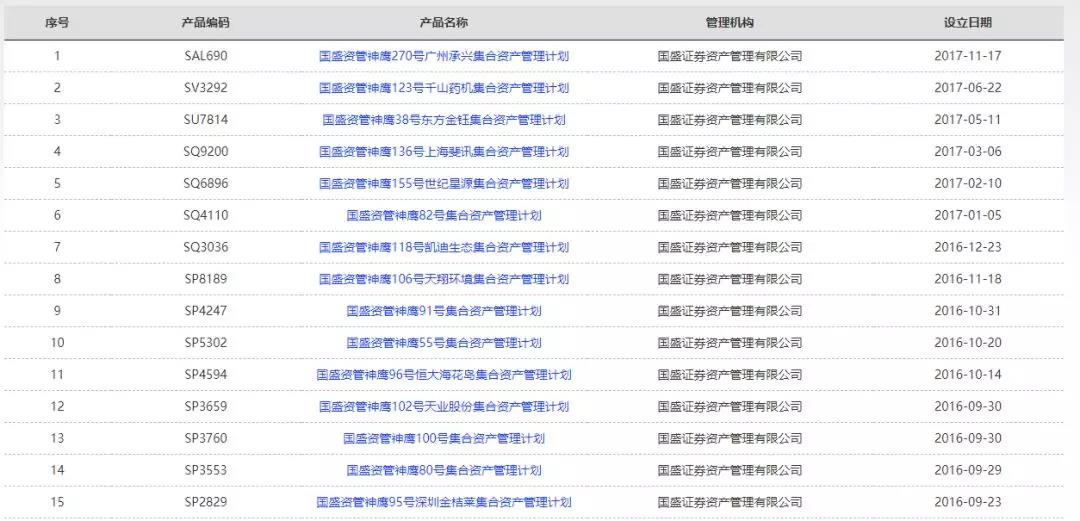1080x521 pixels.
Task: Click the date 2017-03-06
Action: pos(968,152)
